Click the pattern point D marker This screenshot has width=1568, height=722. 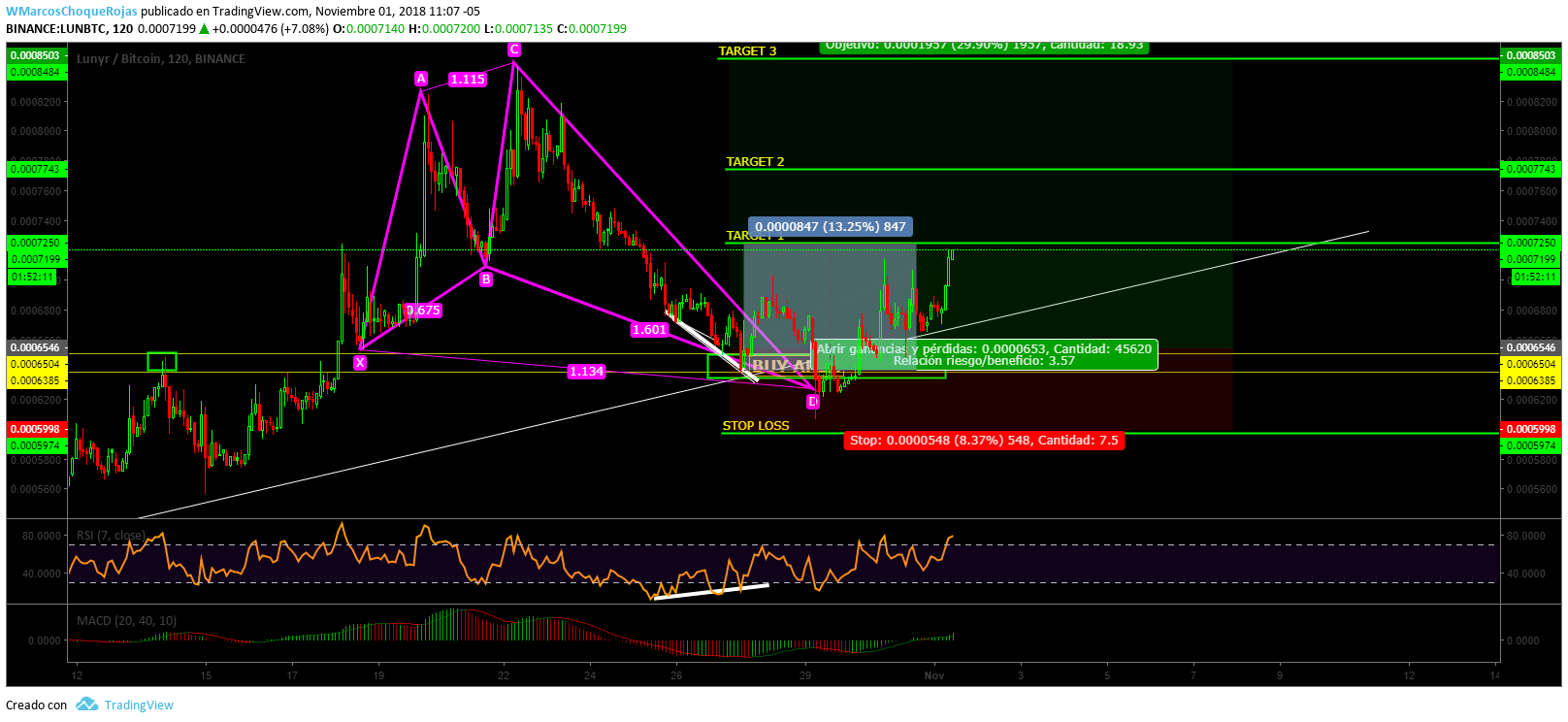pos(813,402)
